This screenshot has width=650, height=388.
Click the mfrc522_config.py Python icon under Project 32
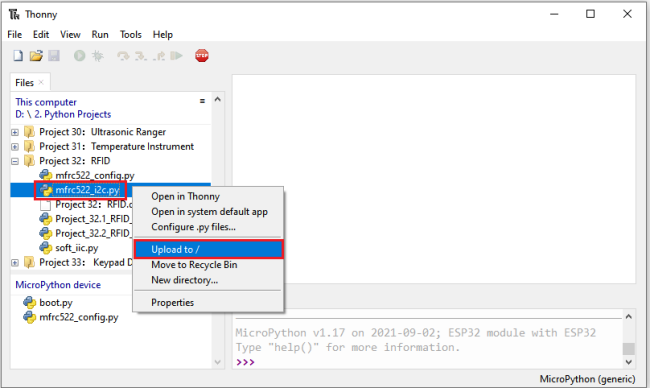[x=46, y=175]
